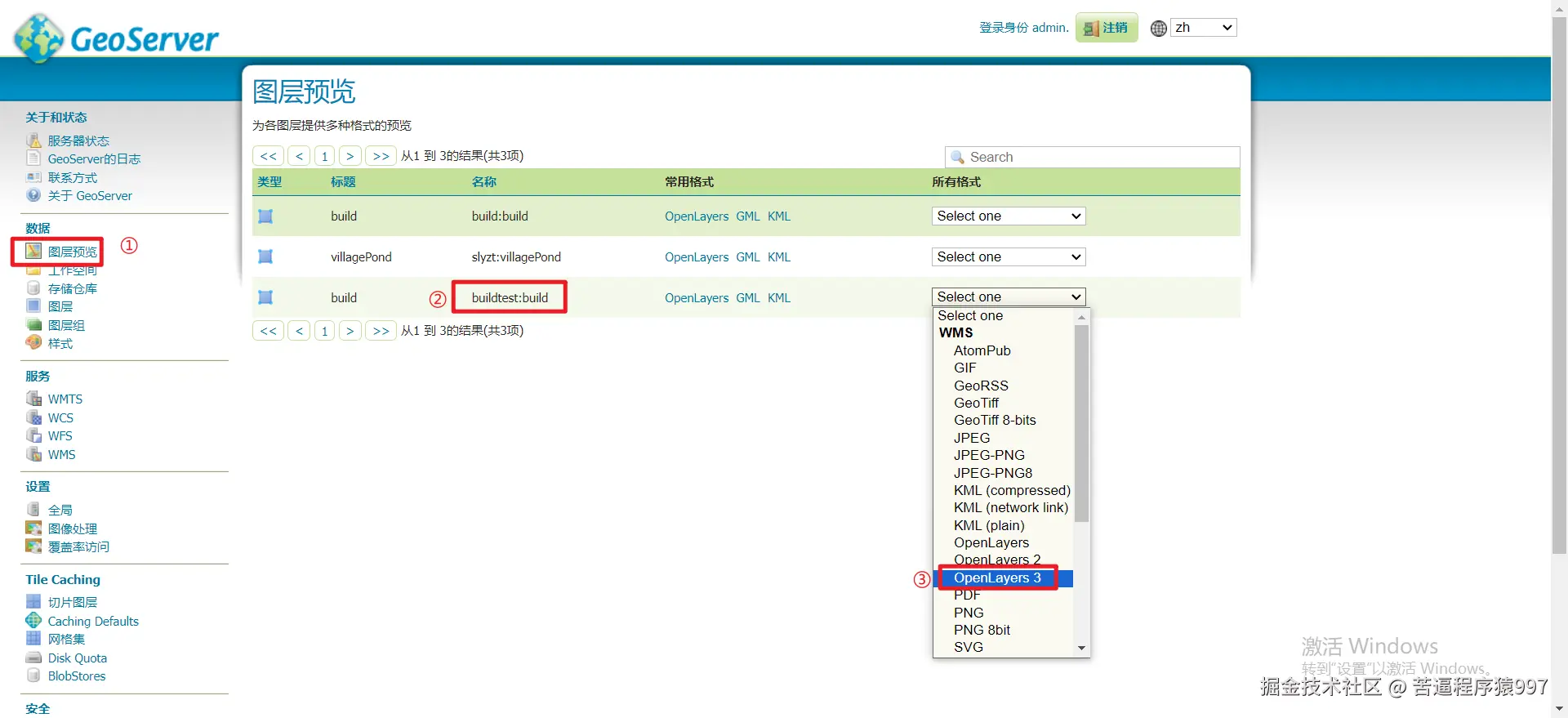
Task: Select OpenLayers 3 in the format list
Action: [x=1003, y=578]
